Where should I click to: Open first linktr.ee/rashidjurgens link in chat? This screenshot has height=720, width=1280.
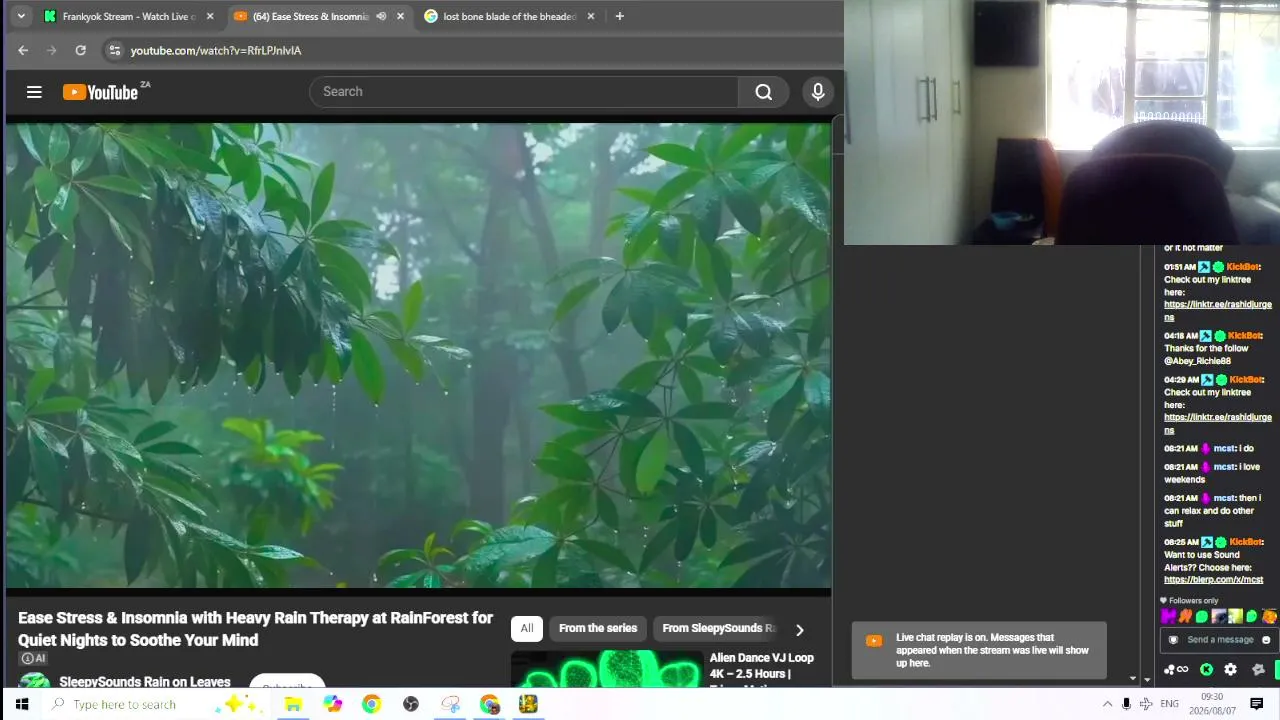click(1218, 311)
